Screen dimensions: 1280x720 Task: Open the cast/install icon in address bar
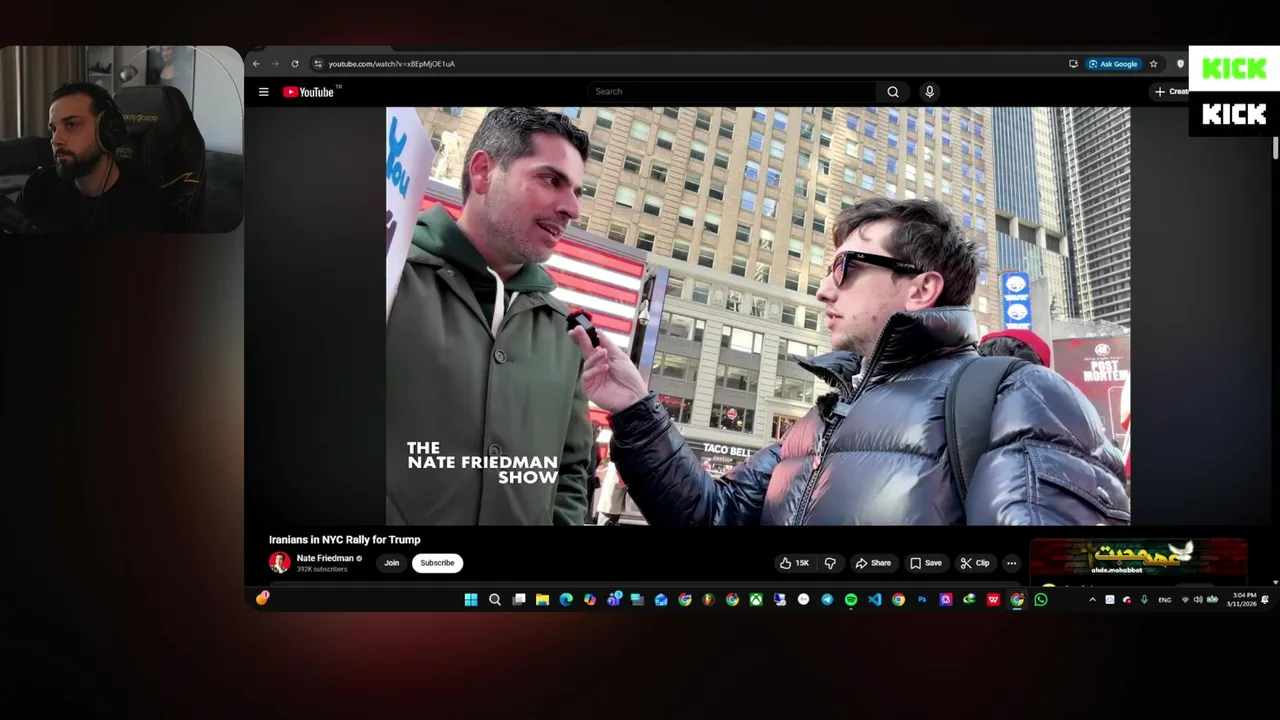[x=1073, y=64]
